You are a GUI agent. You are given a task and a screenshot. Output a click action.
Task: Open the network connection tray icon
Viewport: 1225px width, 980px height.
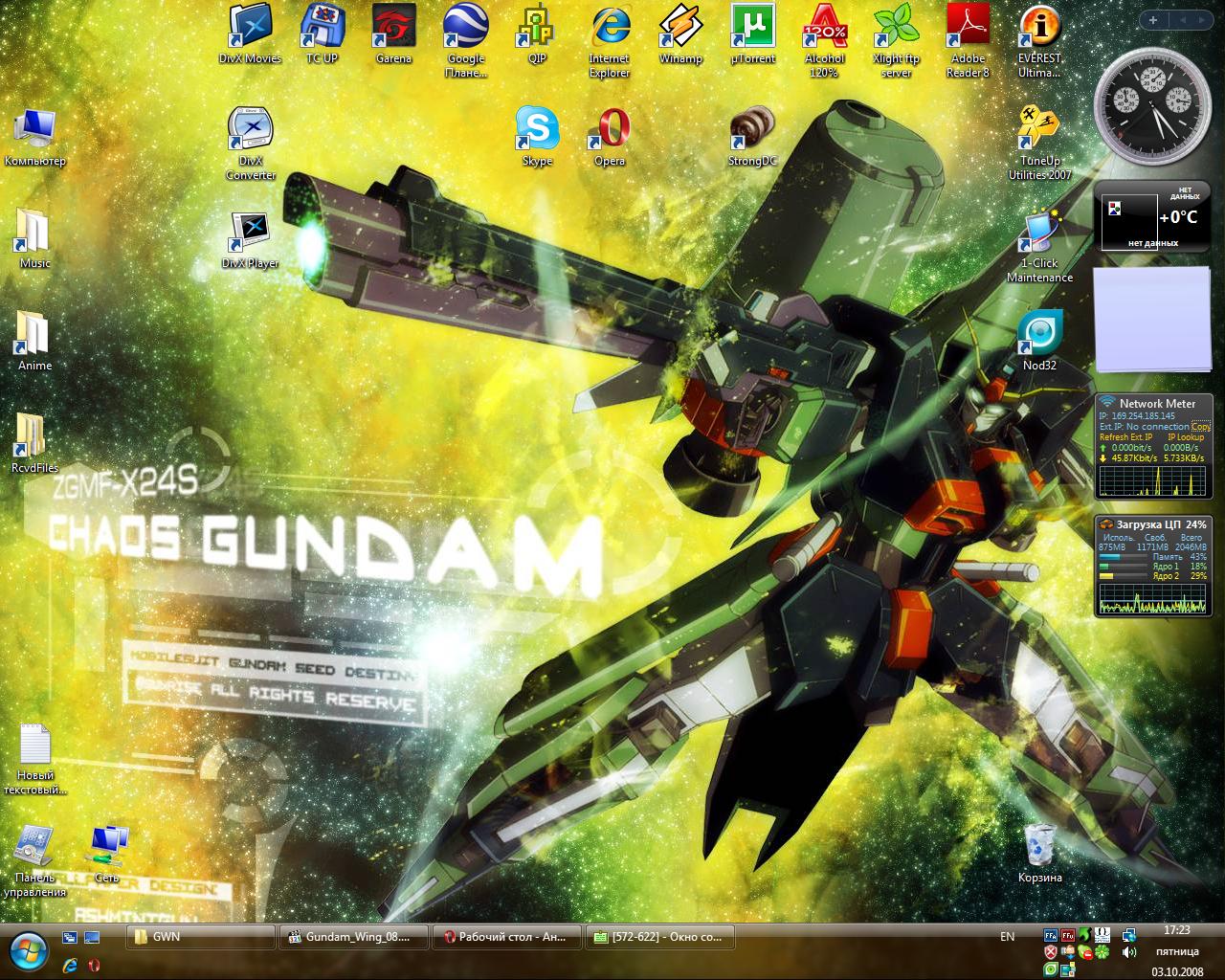coord(1129,935)
